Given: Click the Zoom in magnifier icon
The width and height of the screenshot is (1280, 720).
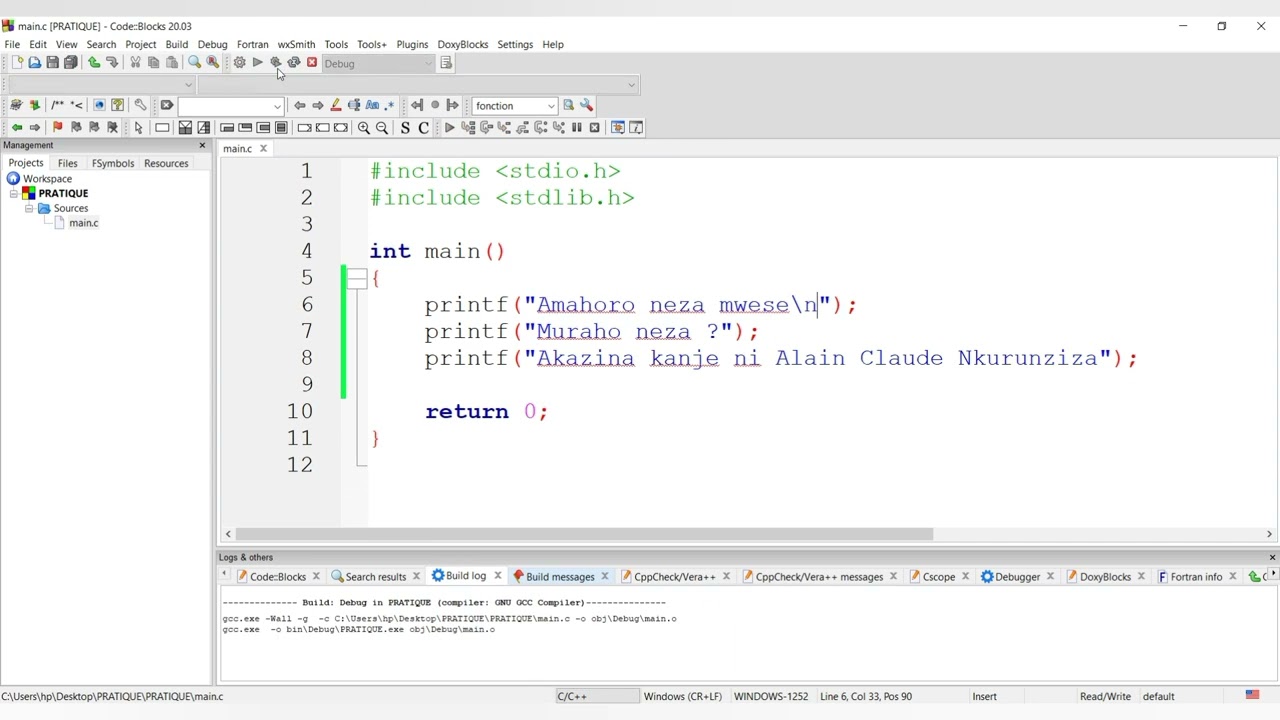Looking at the screenshot, I should tap(364, 127).
